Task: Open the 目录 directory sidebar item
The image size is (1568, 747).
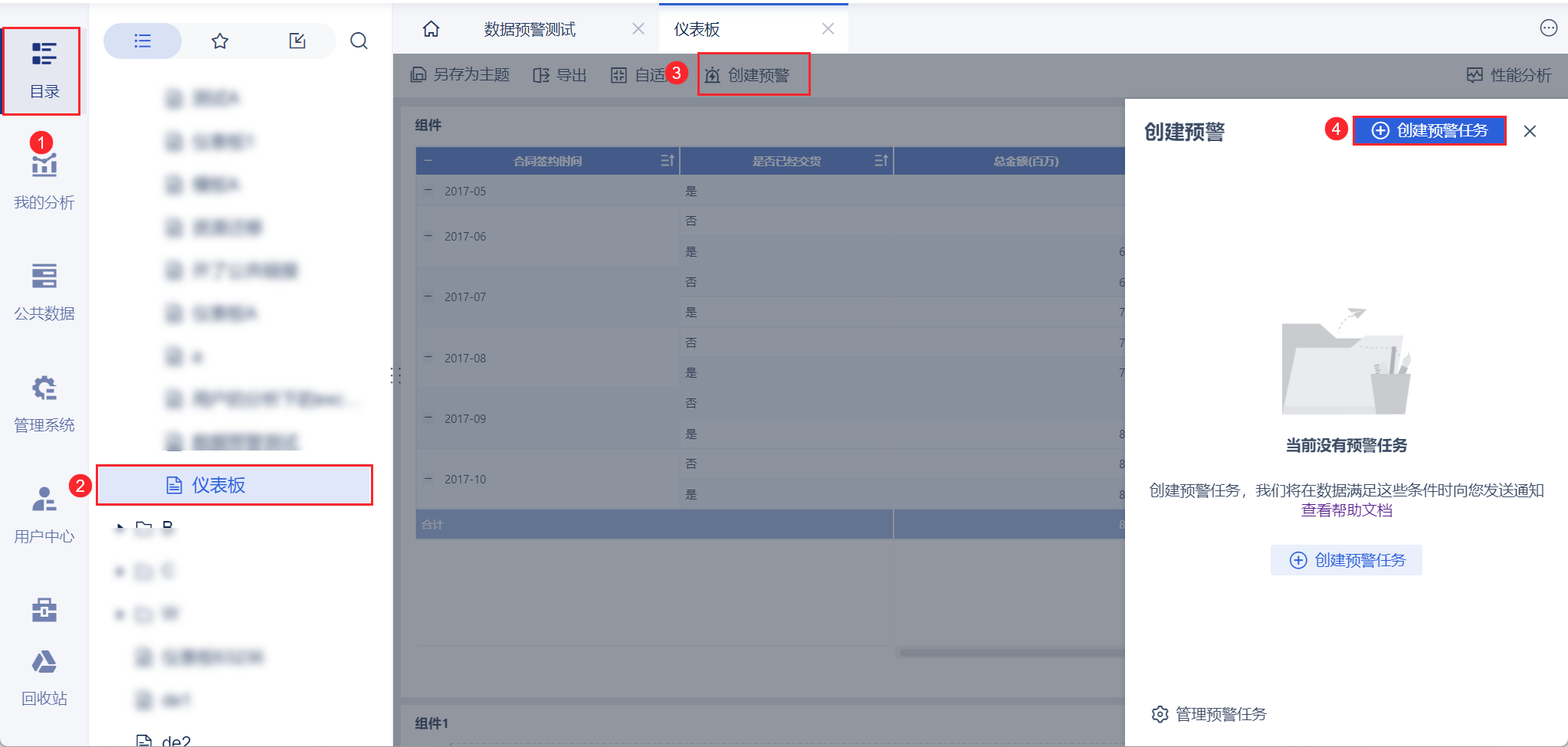Action: [44, 70]
